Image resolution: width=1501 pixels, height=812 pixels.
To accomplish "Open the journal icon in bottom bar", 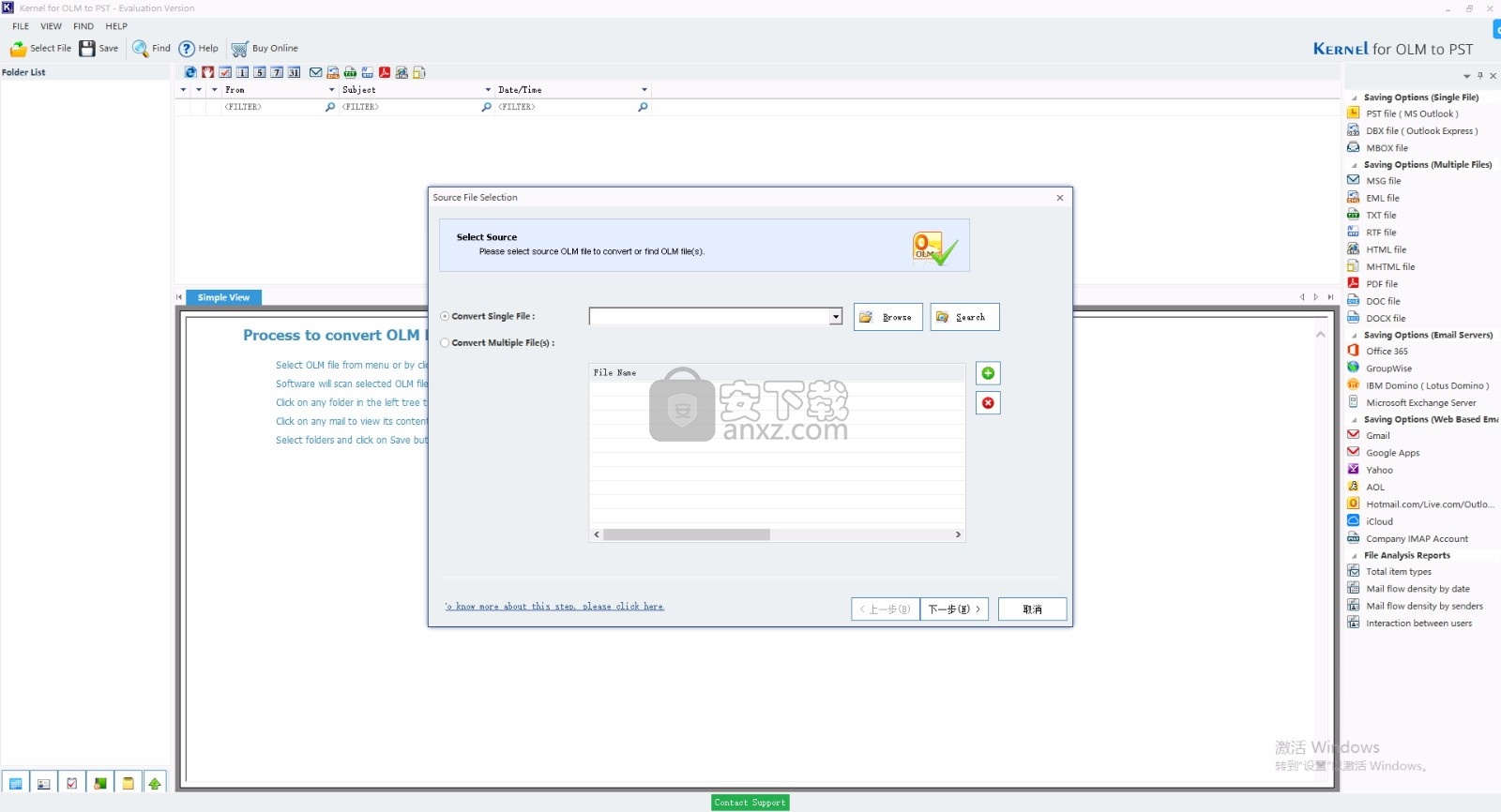I will coord(100,783).
